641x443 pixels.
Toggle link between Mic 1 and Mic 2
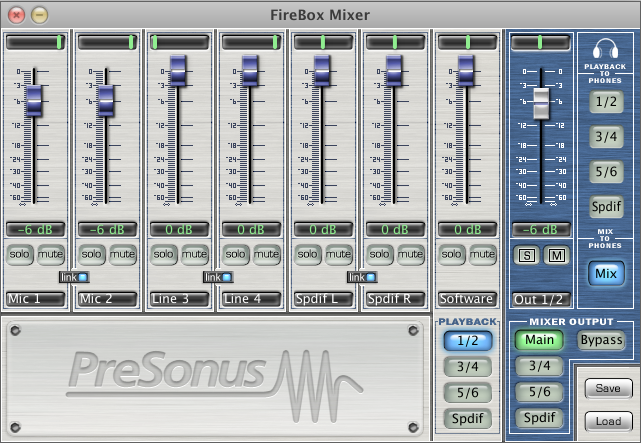(74, 277)
